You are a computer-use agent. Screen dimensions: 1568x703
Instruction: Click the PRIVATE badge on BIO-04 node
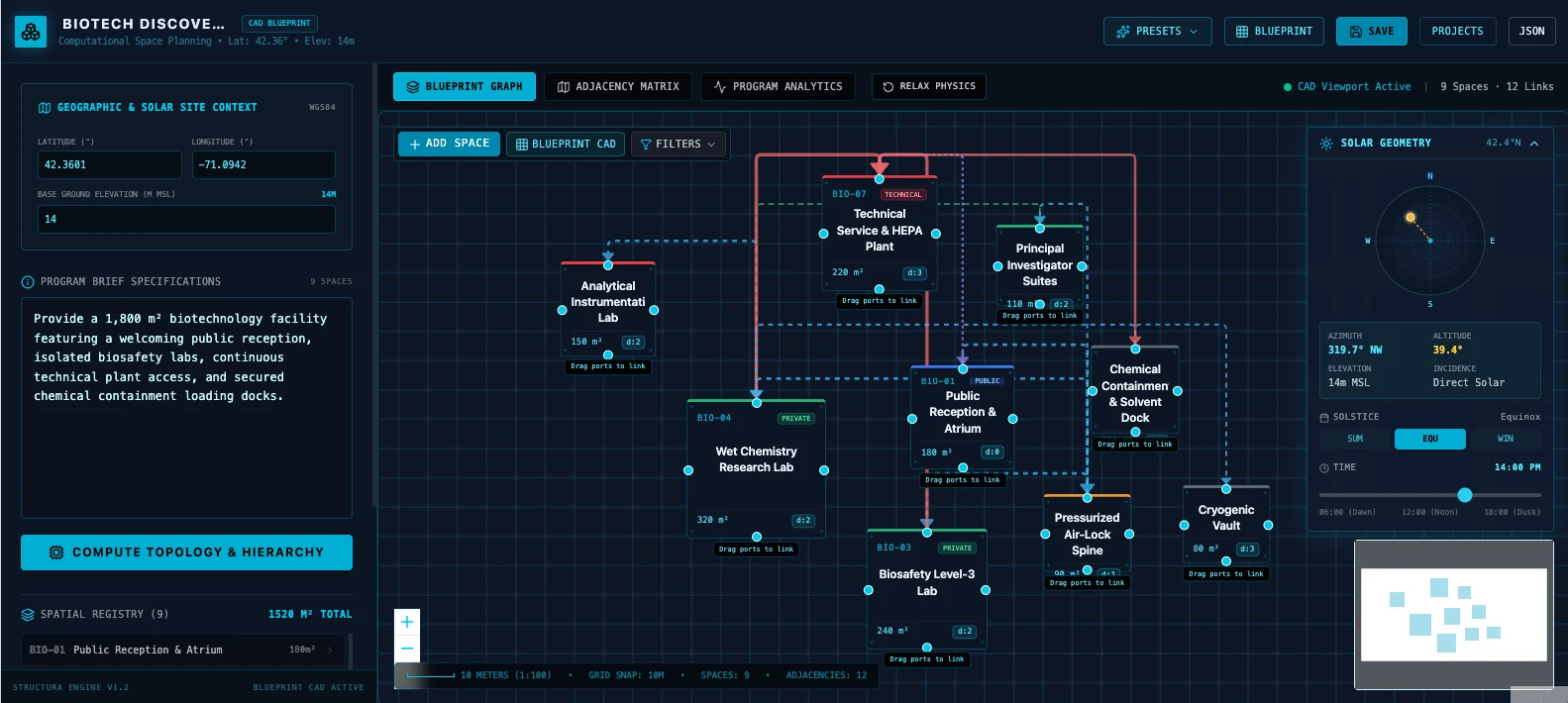click(x=796, y=419)
